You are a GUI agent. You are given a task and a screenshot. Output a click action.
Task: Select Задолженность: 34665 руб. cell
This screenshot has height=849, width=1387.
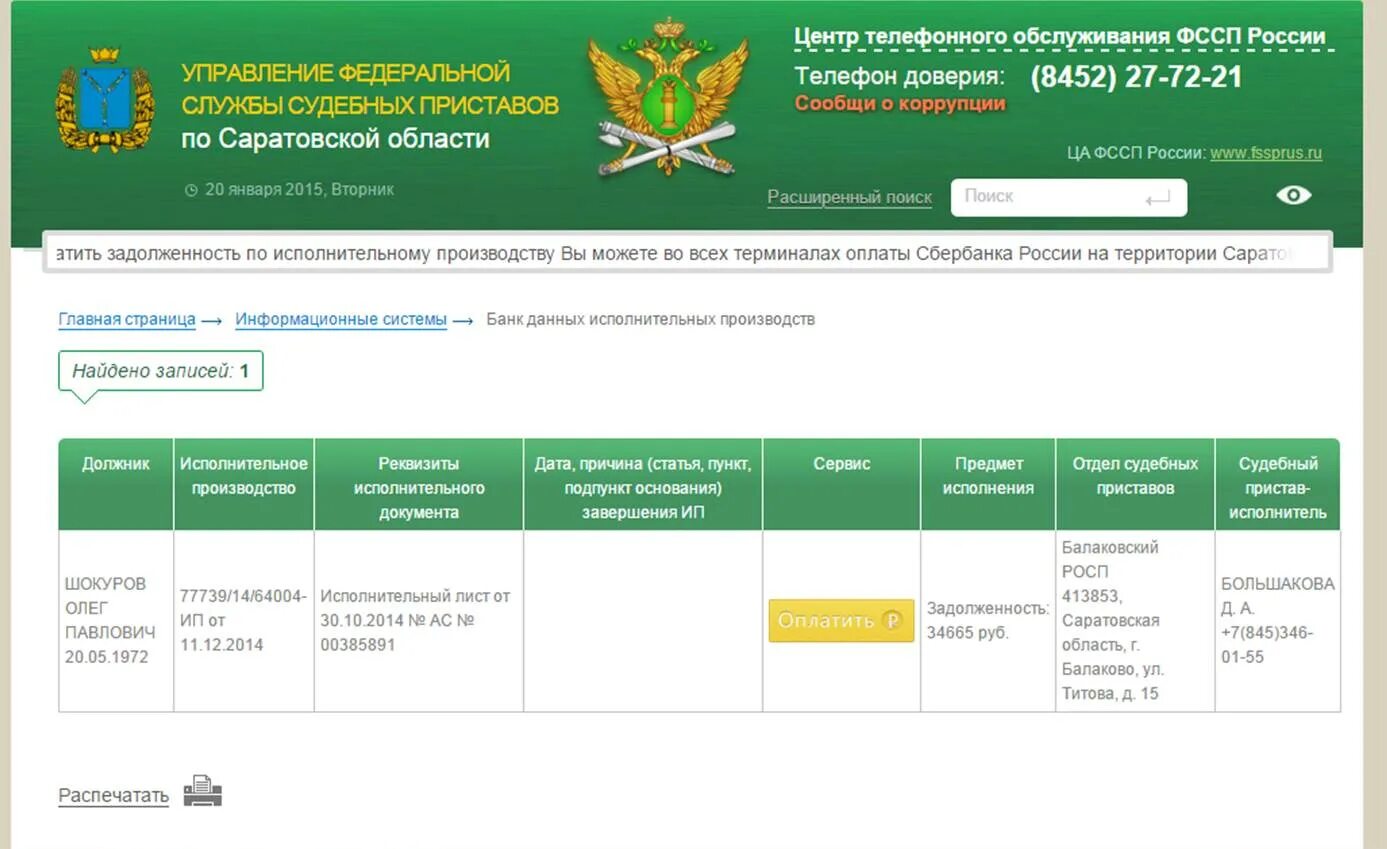tap(988, 621)
